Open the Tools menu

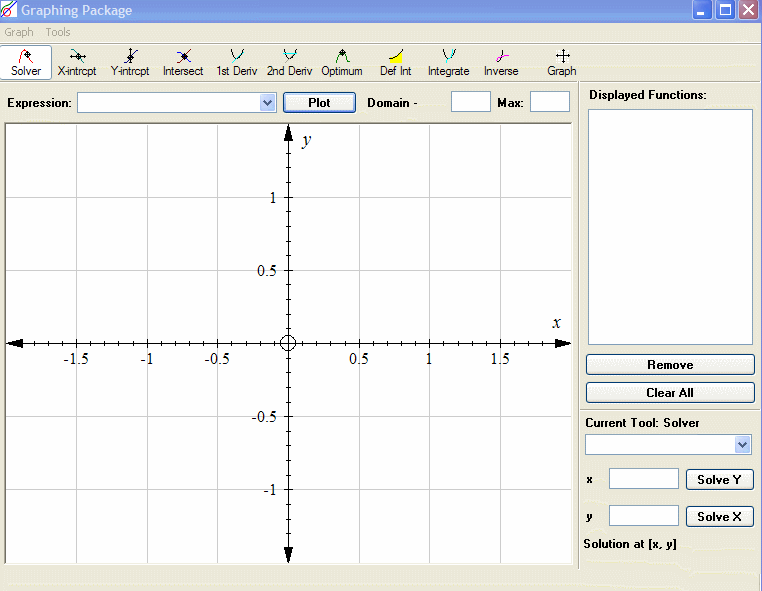58,32
